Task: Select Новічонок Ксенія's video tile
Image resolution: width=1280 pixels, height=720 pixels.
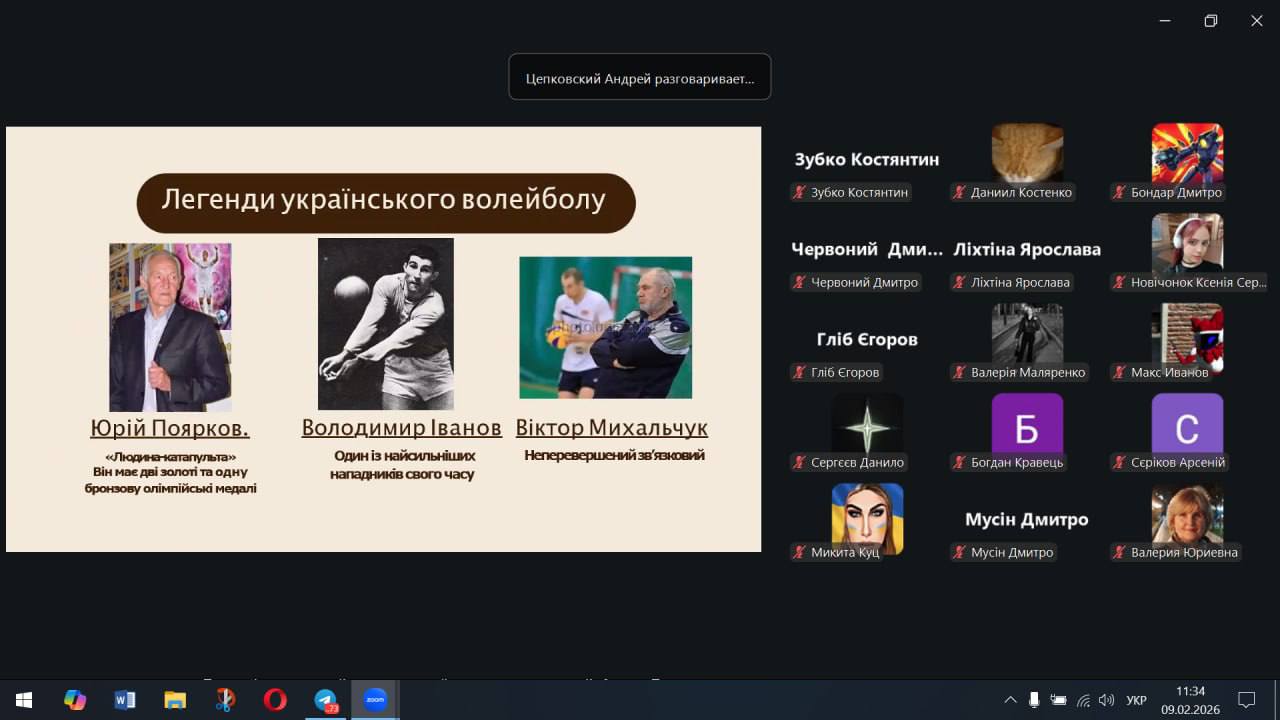Action: click(x=1187, y=244)
